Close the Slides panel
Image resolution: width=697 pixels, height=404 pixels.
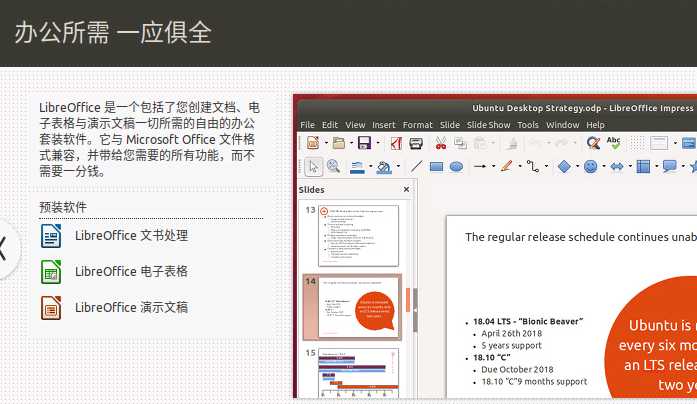[x=406, y=189]
